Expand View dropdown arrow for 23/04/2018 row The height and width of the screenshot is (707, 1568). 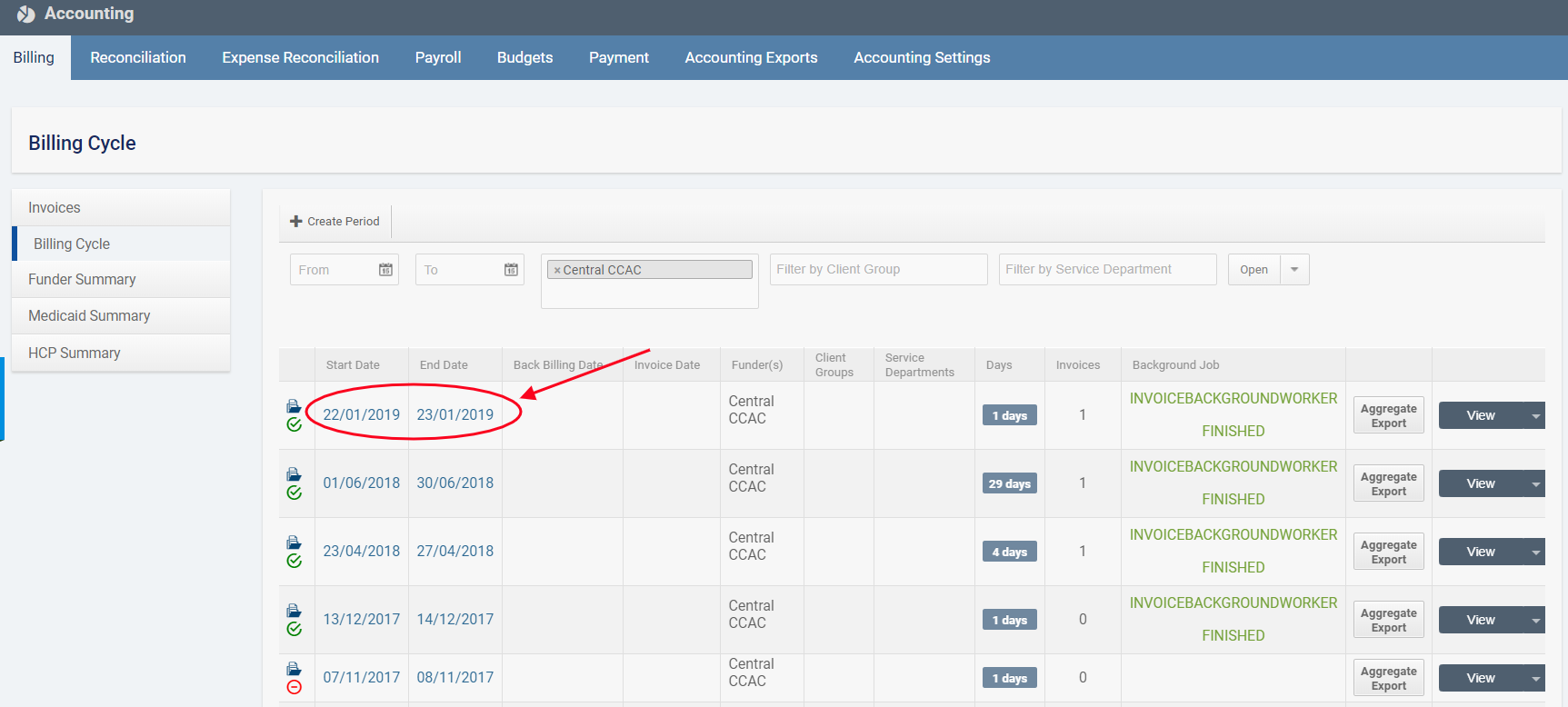pos(1535,553)
